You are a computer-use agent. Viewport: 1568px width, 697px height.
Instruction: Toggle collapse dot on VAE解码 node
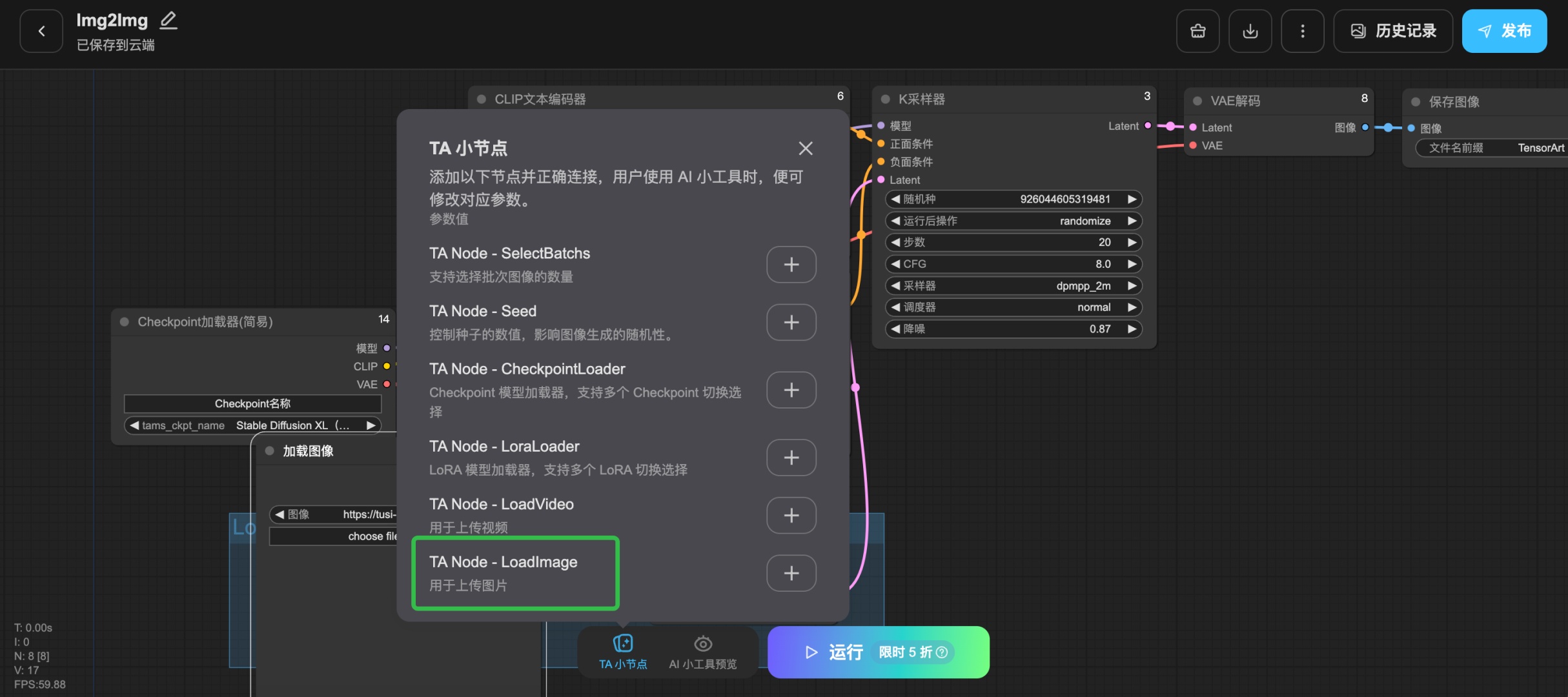click(1197, 101)
